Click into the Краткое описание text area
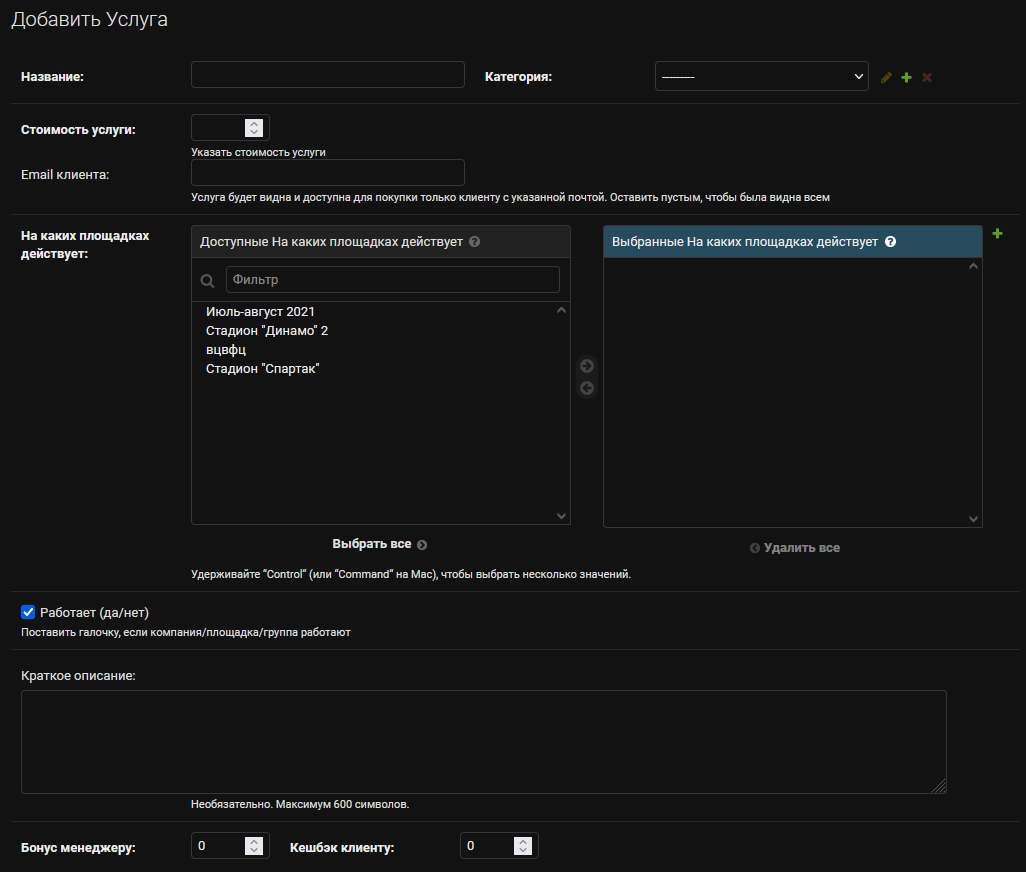Viewport: 1026px width, 872px height. (x=483, y=742)
